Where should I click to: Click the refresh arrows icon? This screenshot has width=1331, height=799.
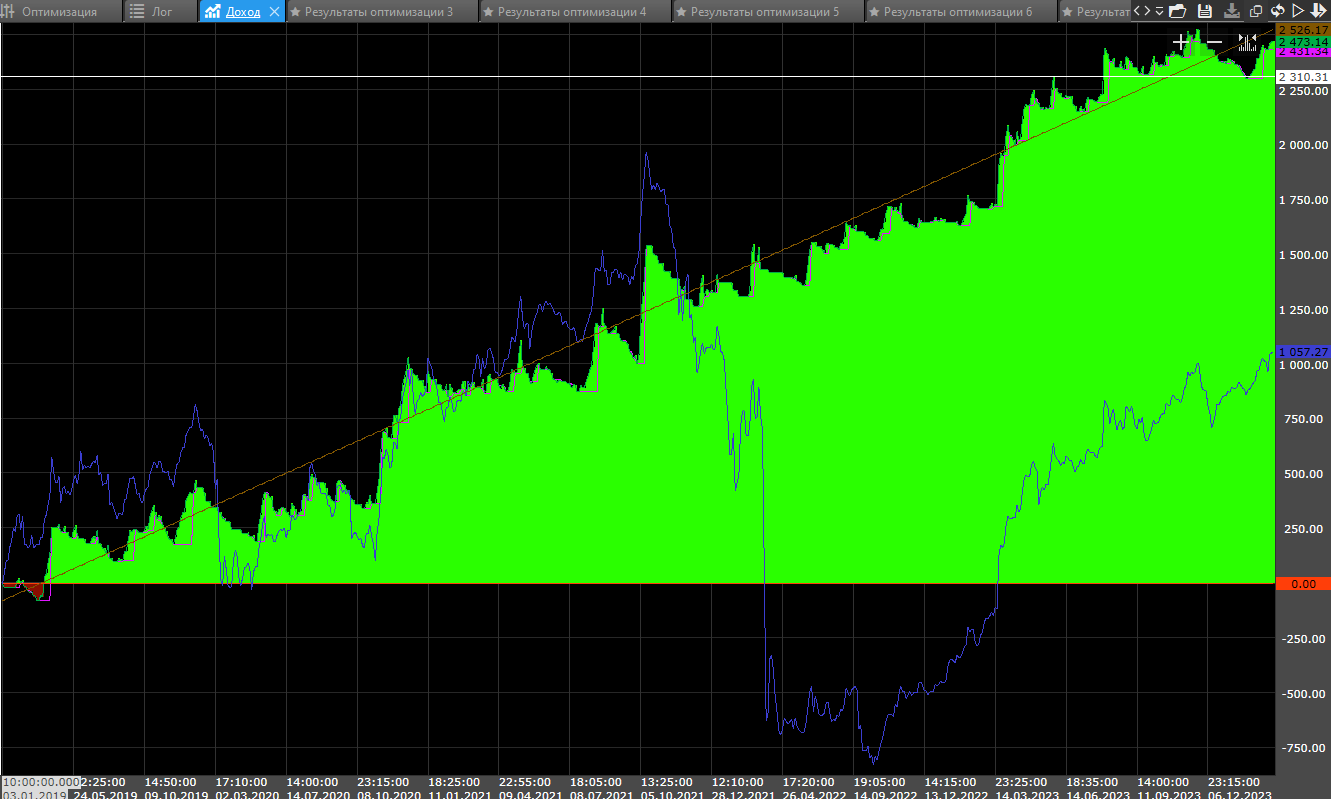pyautogui.click(x=1277, y=12)
